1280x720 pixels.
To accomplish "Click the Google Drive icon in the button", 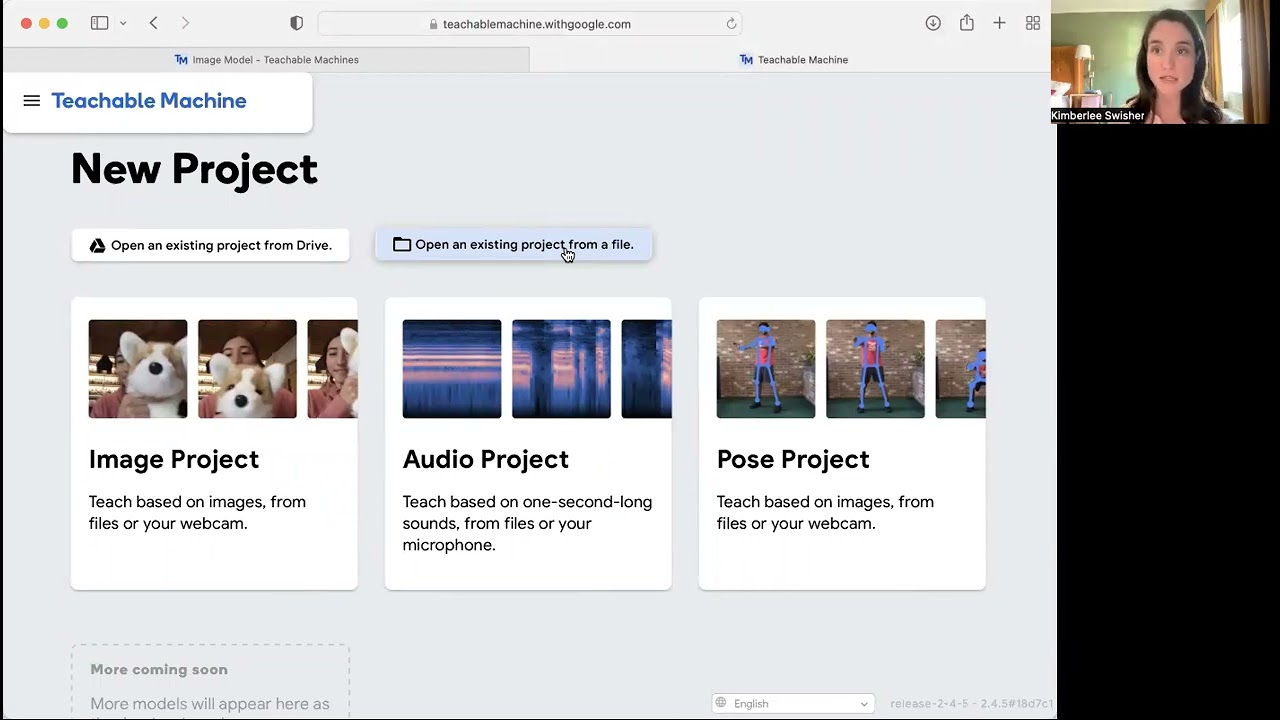I will pos(97,245).
